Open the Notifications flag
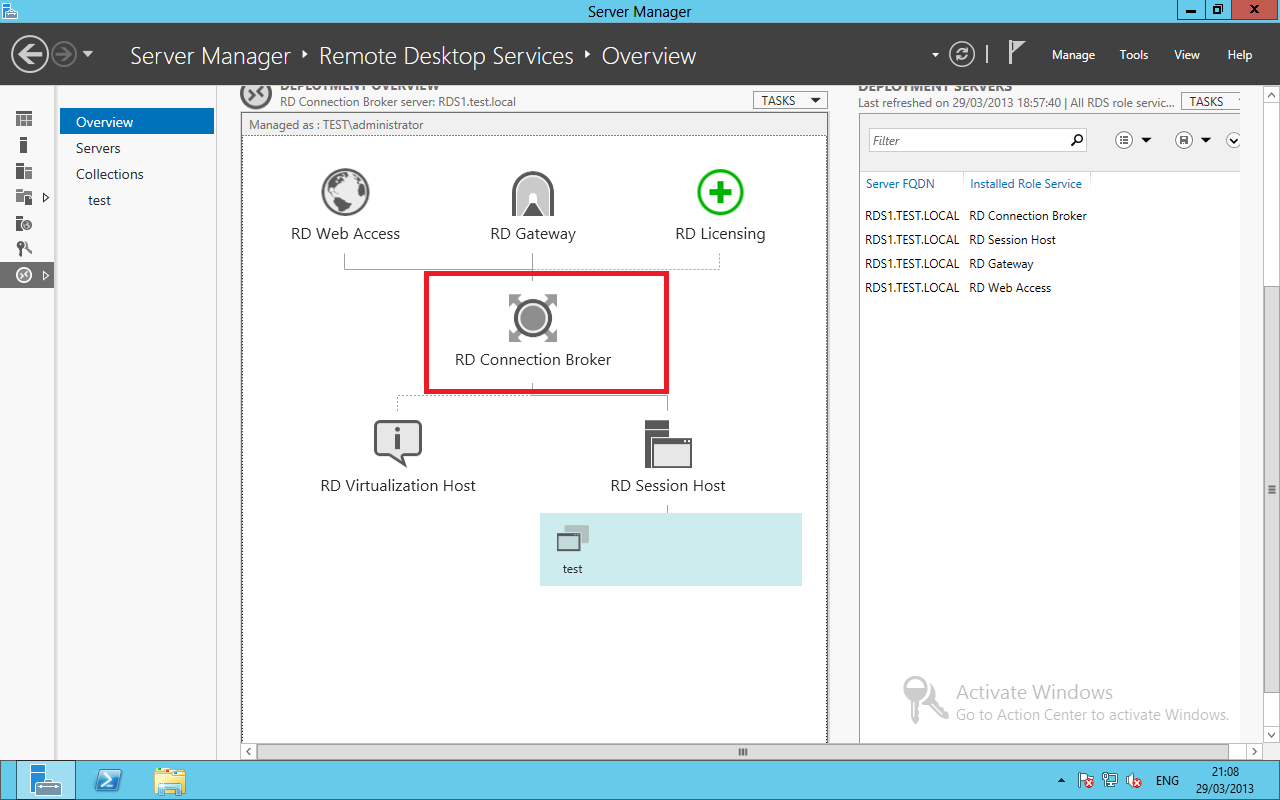The height and width of the screenshot is (800, 1280). [1016, 52]
